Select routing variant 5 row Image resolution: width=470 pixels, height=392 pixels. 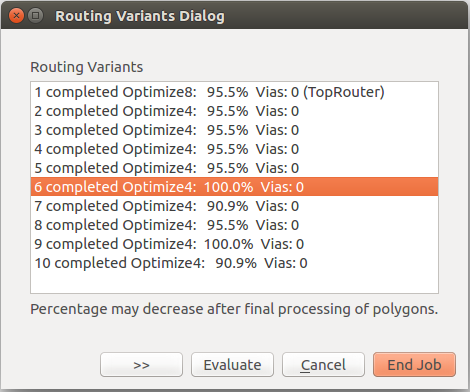pyautogui.click(x=234, y=168)
